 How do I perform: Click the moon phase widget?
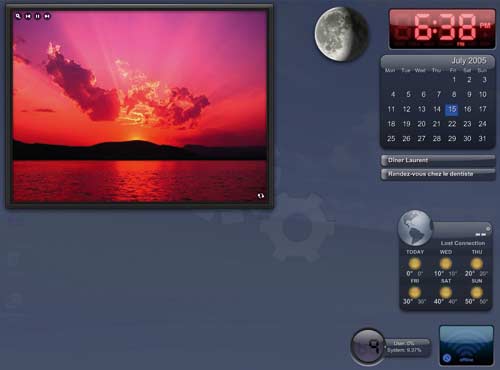(x=341, y=34)
